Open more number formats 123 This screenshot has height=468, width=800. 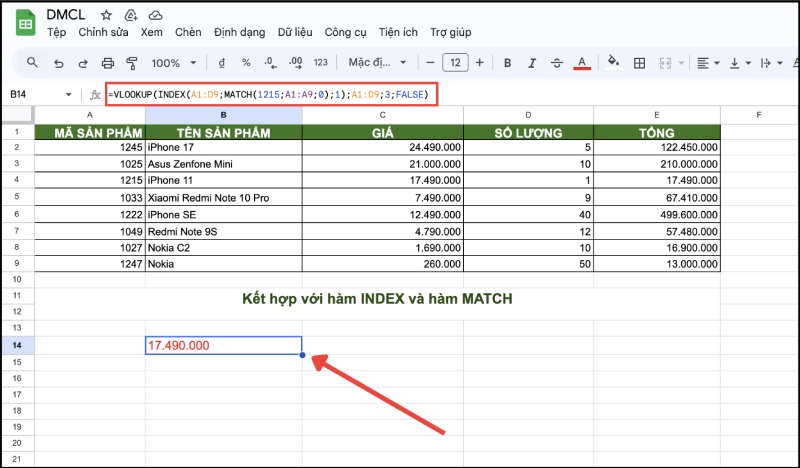pyautogui.click(x=320, y=63)
